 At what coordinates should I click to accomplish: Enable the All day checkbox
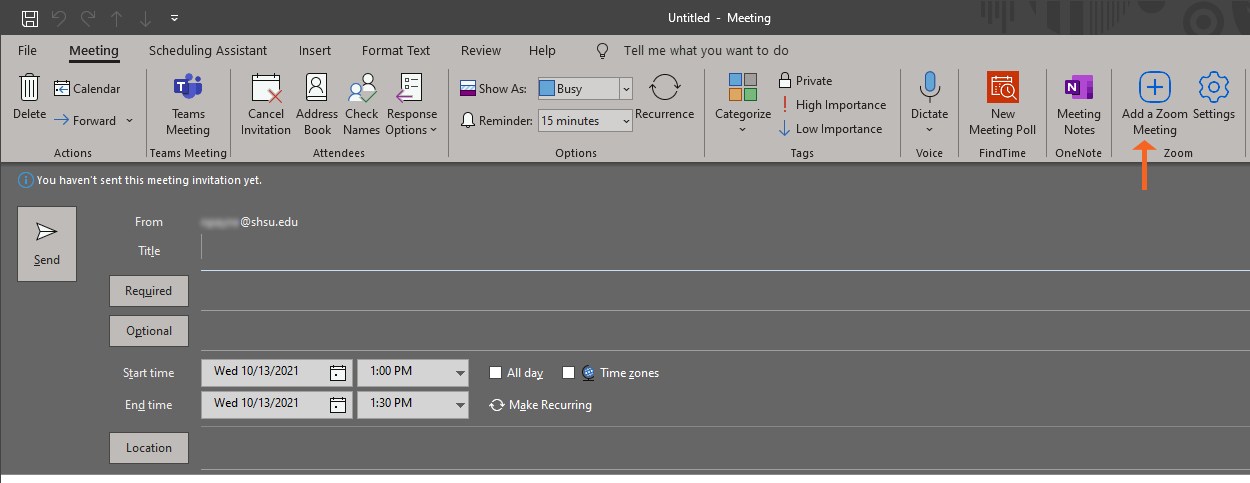point(496,373)
